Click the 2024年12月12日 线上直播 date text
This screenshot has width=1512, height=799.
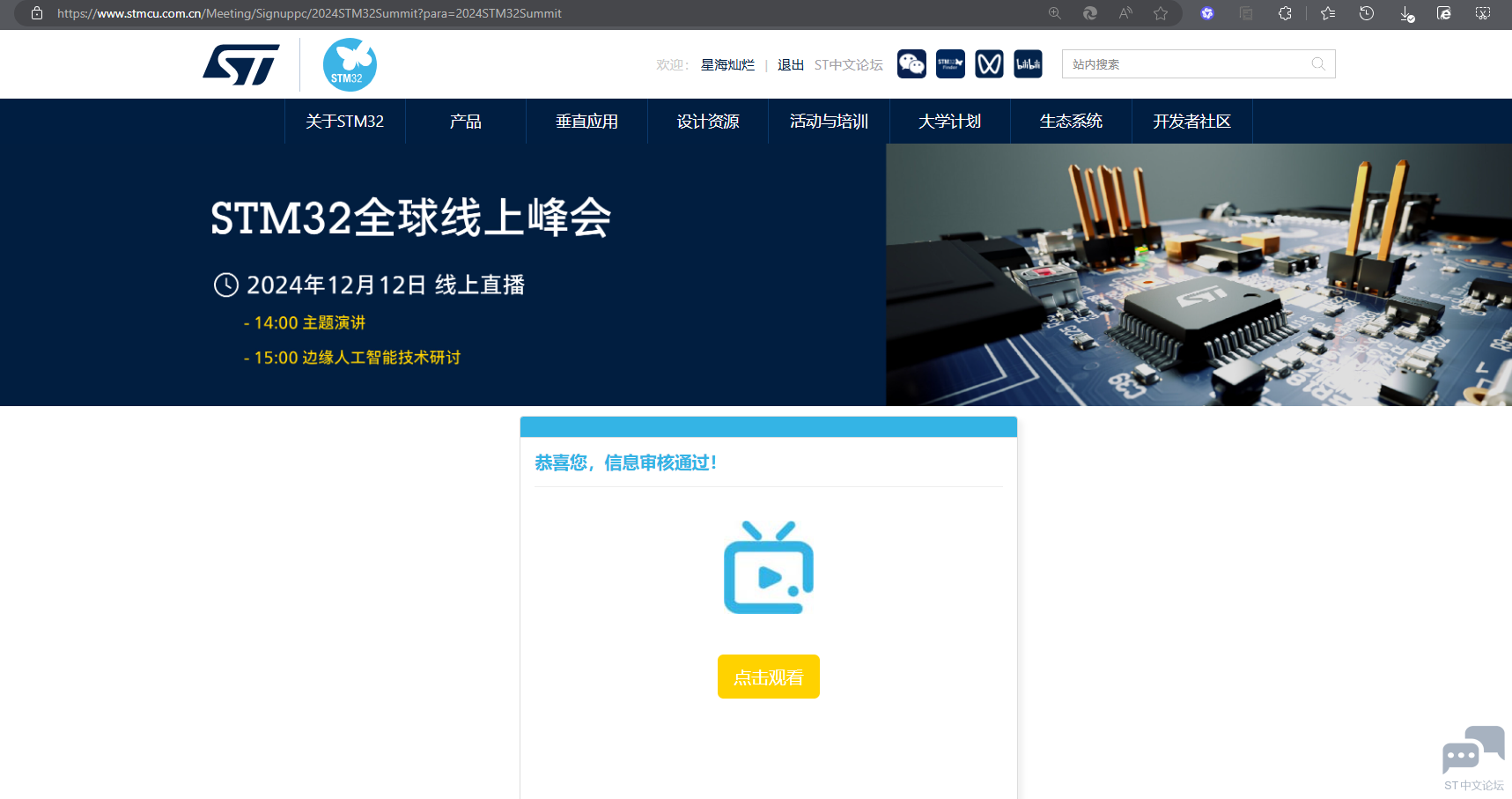tap(386, 285)
